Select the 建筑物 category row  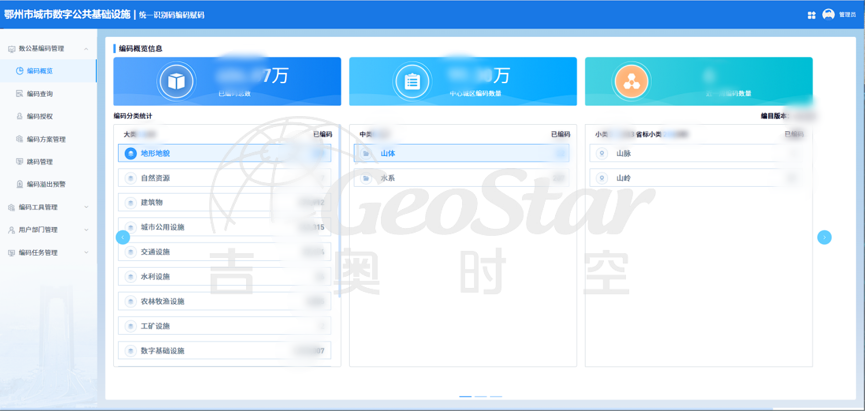224,203
